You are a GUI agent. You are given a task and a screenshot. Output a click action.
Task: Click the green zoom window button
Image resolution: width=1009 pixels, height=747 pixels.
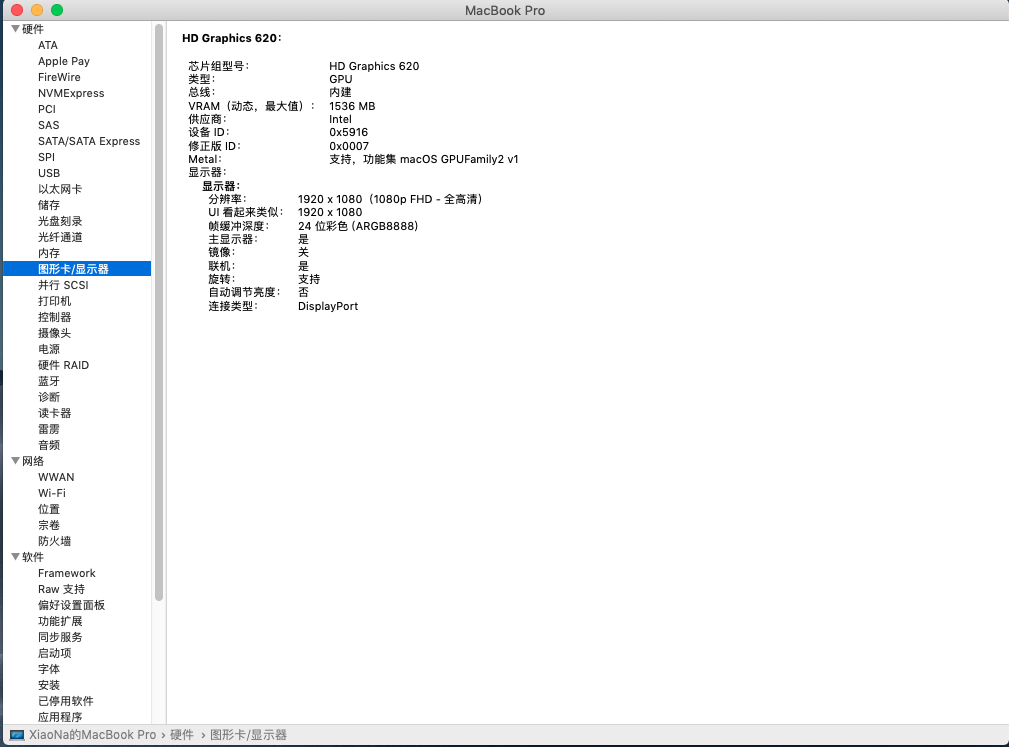[x=57, y=10]
